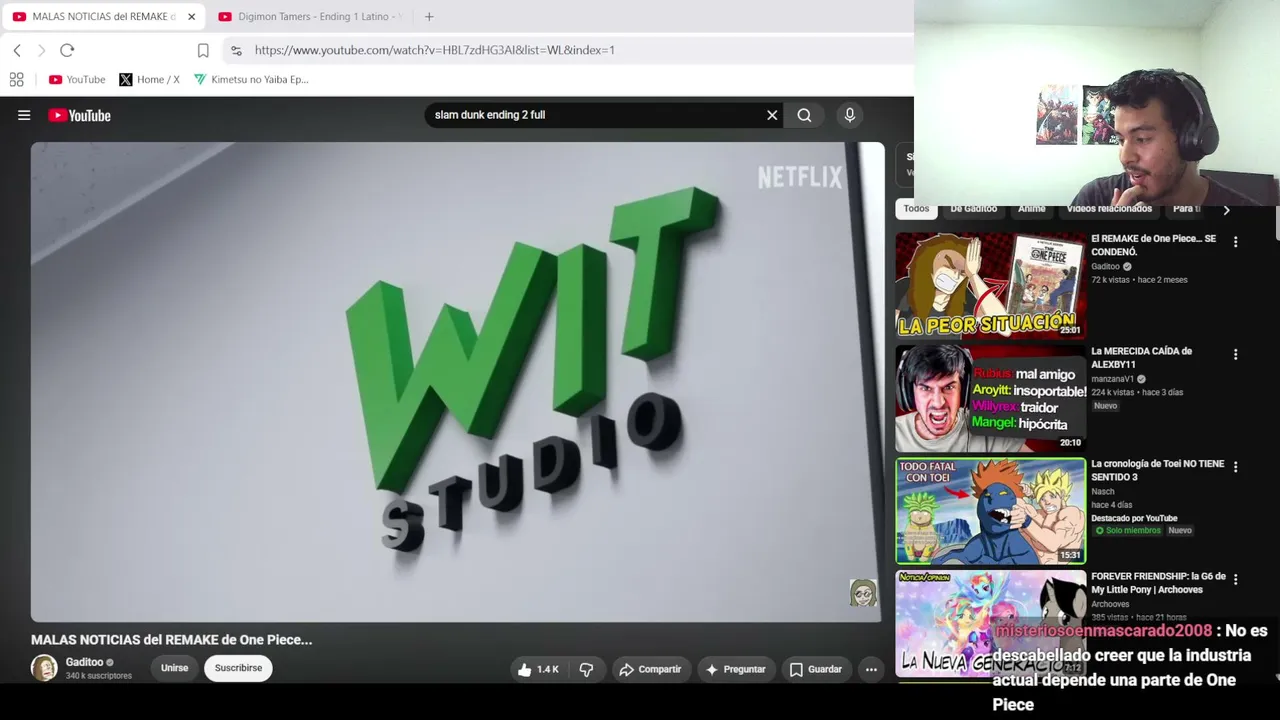
Task: Clear the YouTube search box text
Action: point(772,115)
